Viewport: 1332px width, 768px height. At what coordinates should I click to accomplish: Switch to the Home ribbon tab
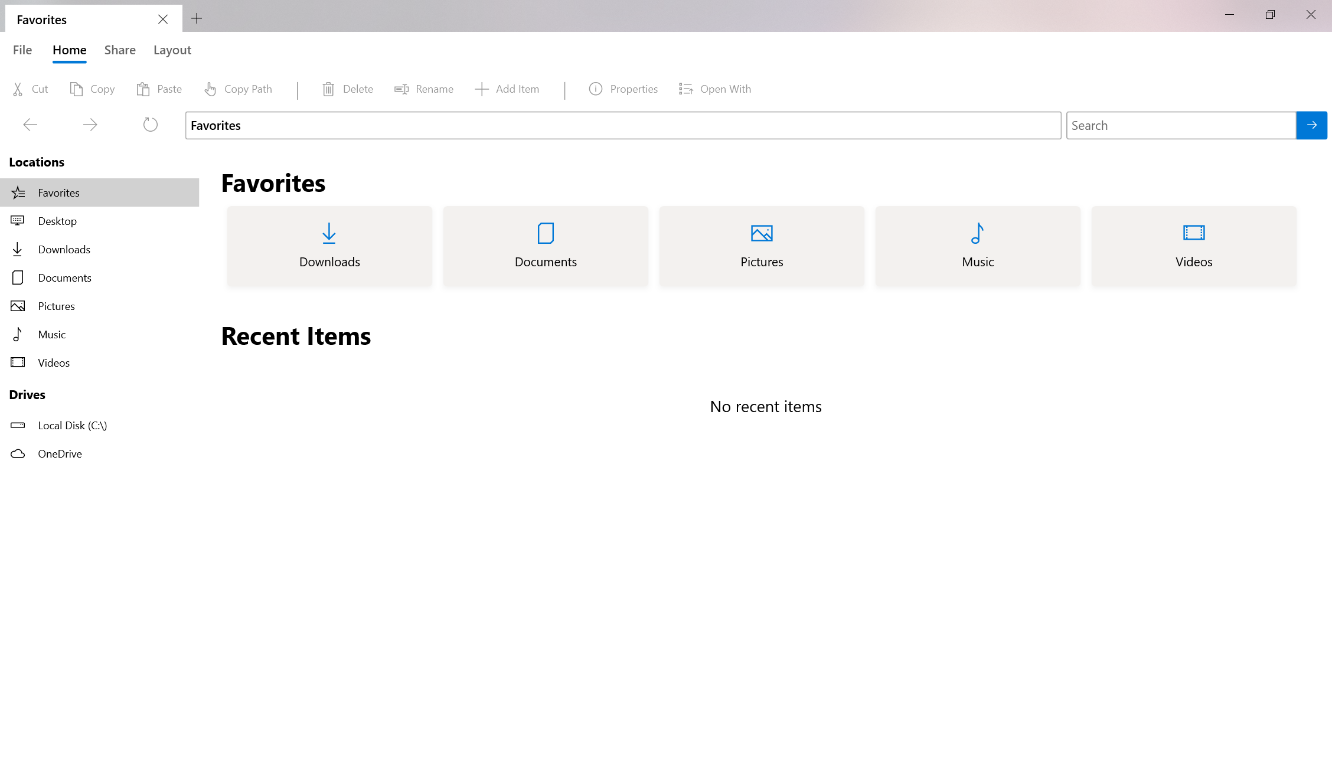(69, 50)
